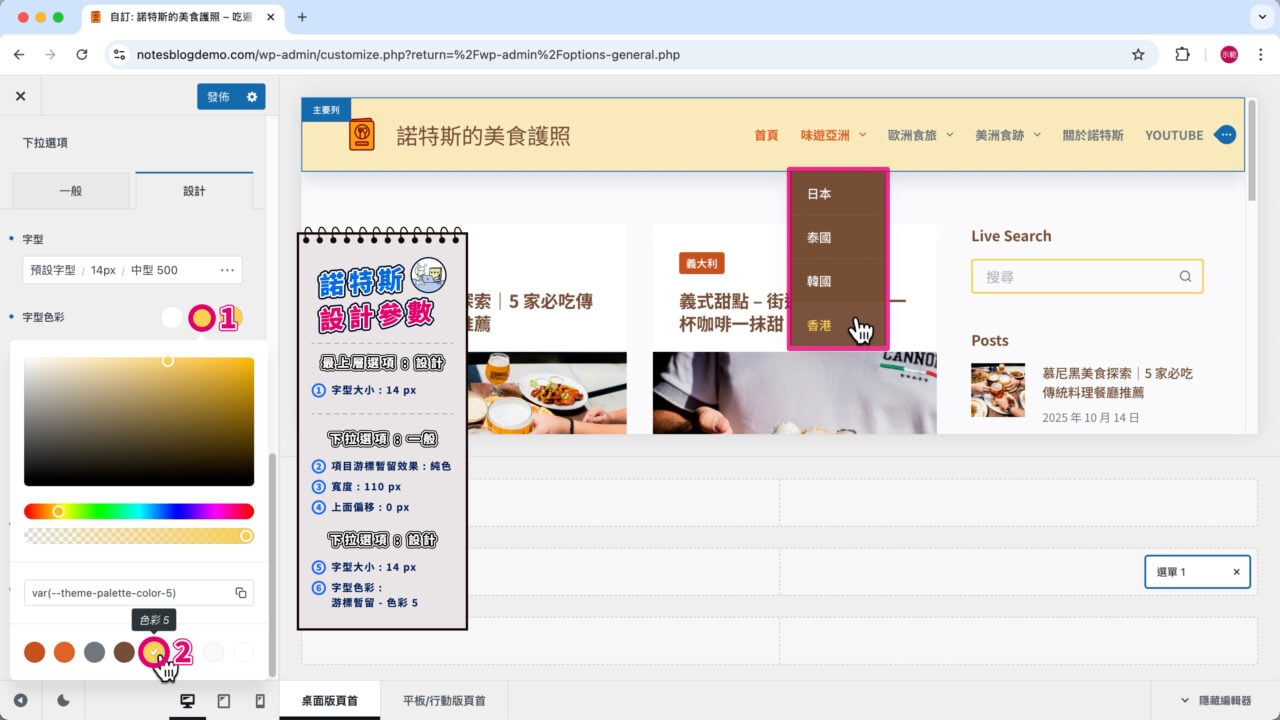
Task: Pick the brown color swatch in the palette
Action: 124,652
